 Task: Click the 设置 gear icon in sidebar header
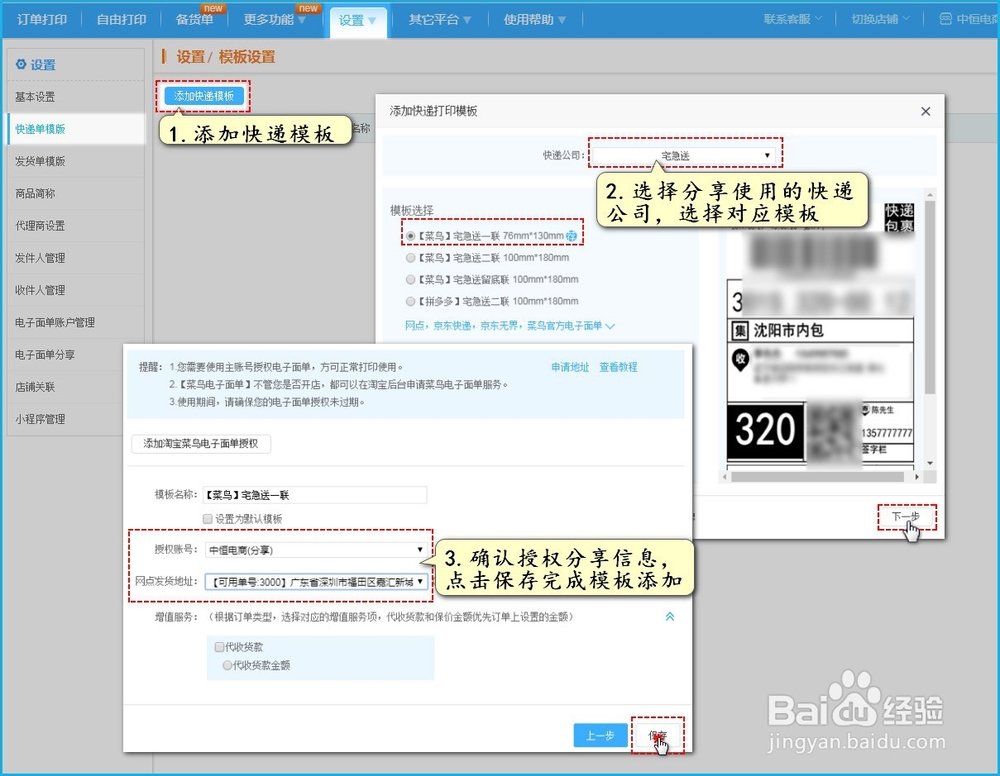[21, 64]
